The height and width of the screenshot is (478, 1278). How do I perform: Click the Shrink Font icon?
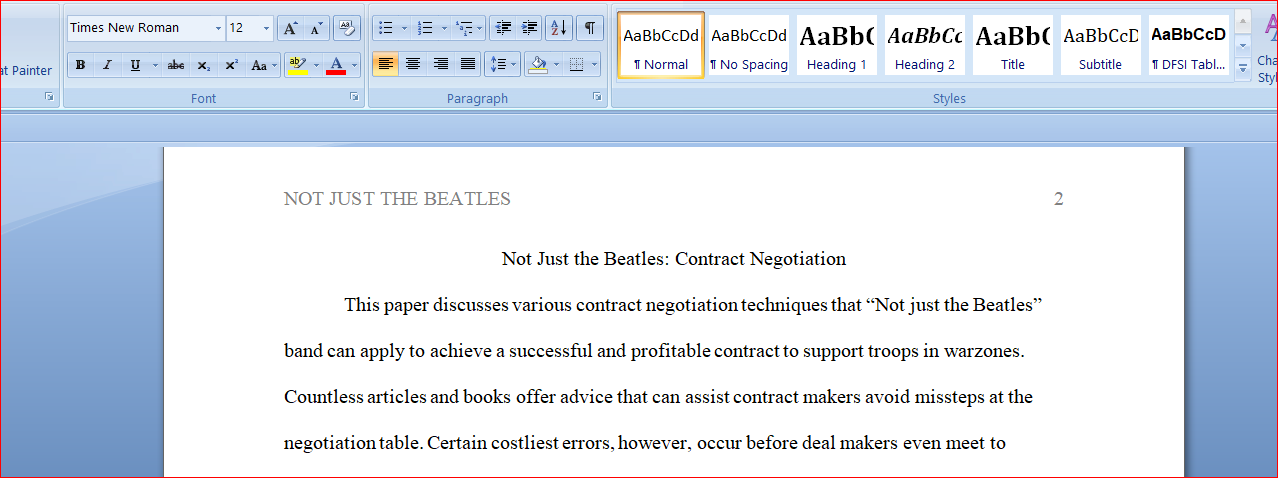point(316,28)
